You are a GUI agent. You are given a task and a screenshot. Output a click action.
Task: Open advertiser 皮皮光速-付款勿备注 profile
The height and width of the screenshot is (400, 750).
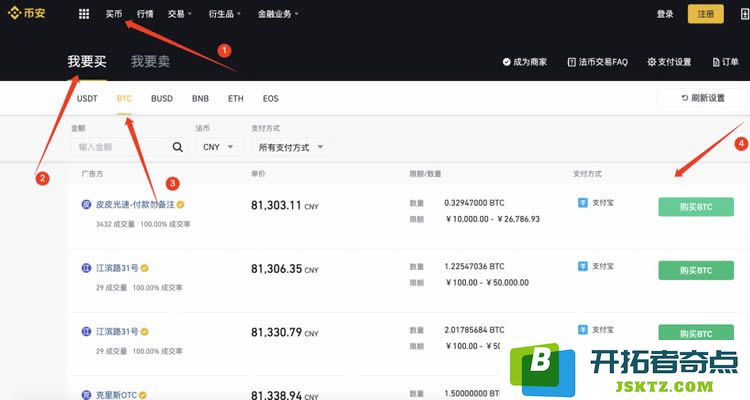tap(135, 204)
